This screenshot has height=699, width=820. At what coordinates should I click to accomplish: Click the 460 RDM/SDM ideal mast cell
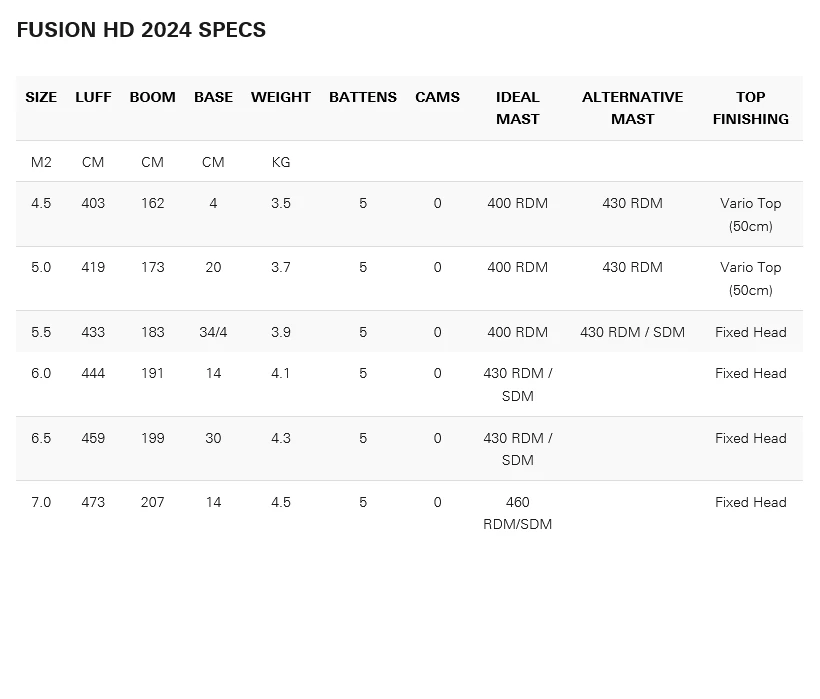[518, 513]
